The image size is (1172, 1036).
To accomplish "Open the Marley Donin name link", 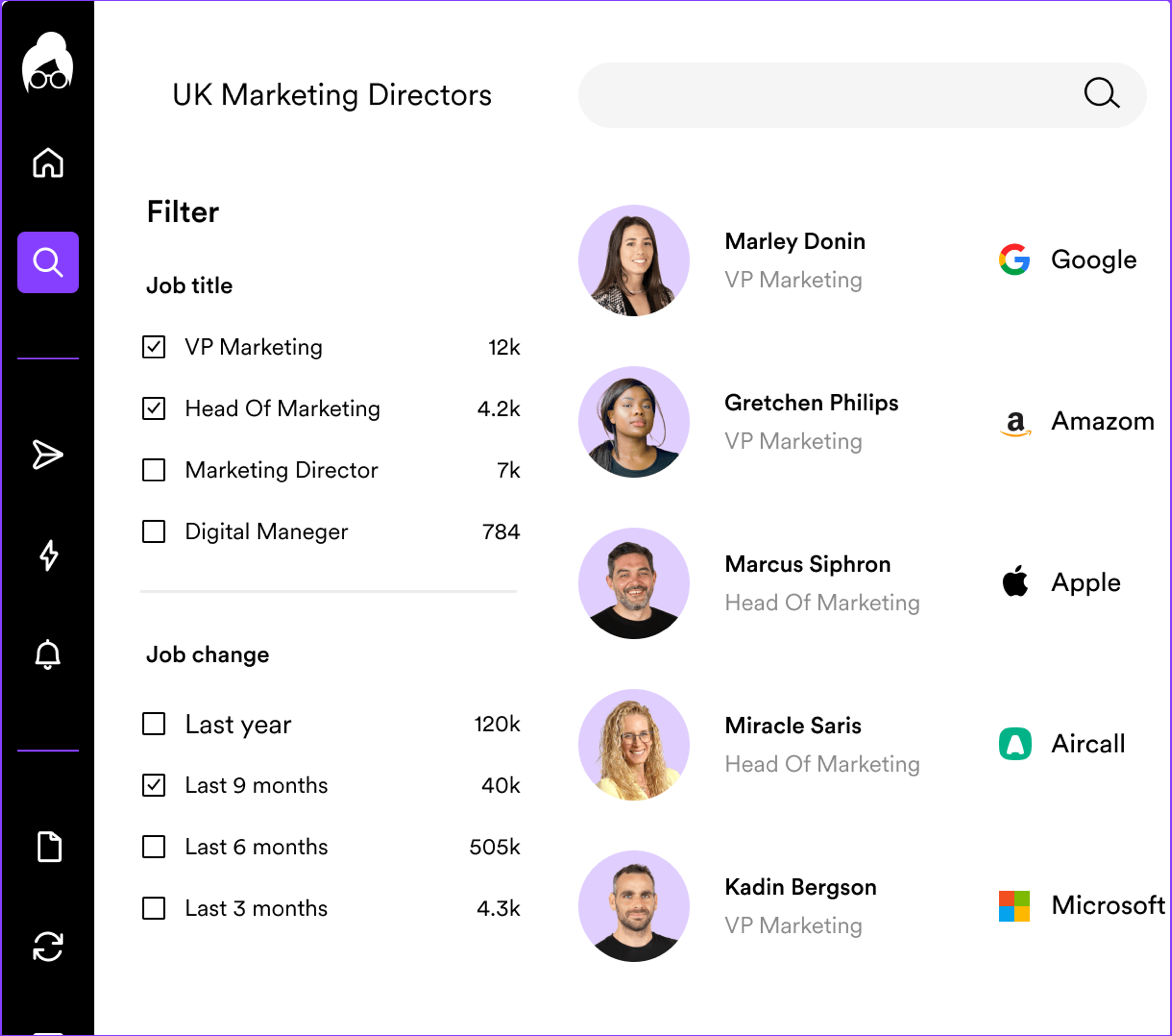I will coord(795,241).
